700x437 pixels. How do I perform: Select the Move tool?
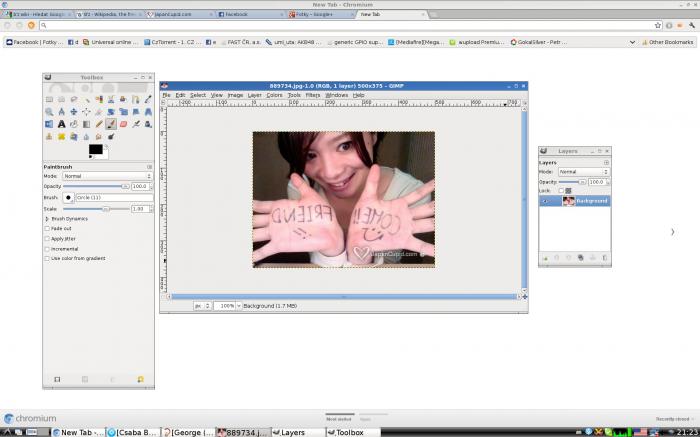(74, 112)
